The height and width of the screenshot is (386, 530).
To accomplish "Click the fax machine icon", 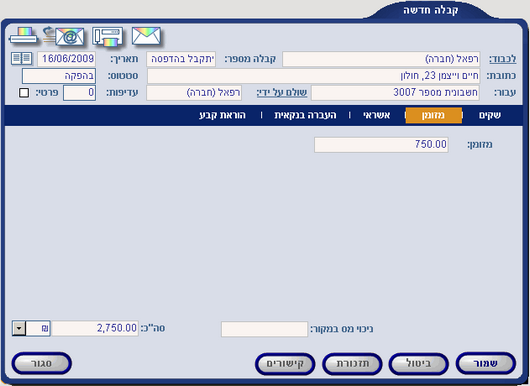I will point(107,37).
